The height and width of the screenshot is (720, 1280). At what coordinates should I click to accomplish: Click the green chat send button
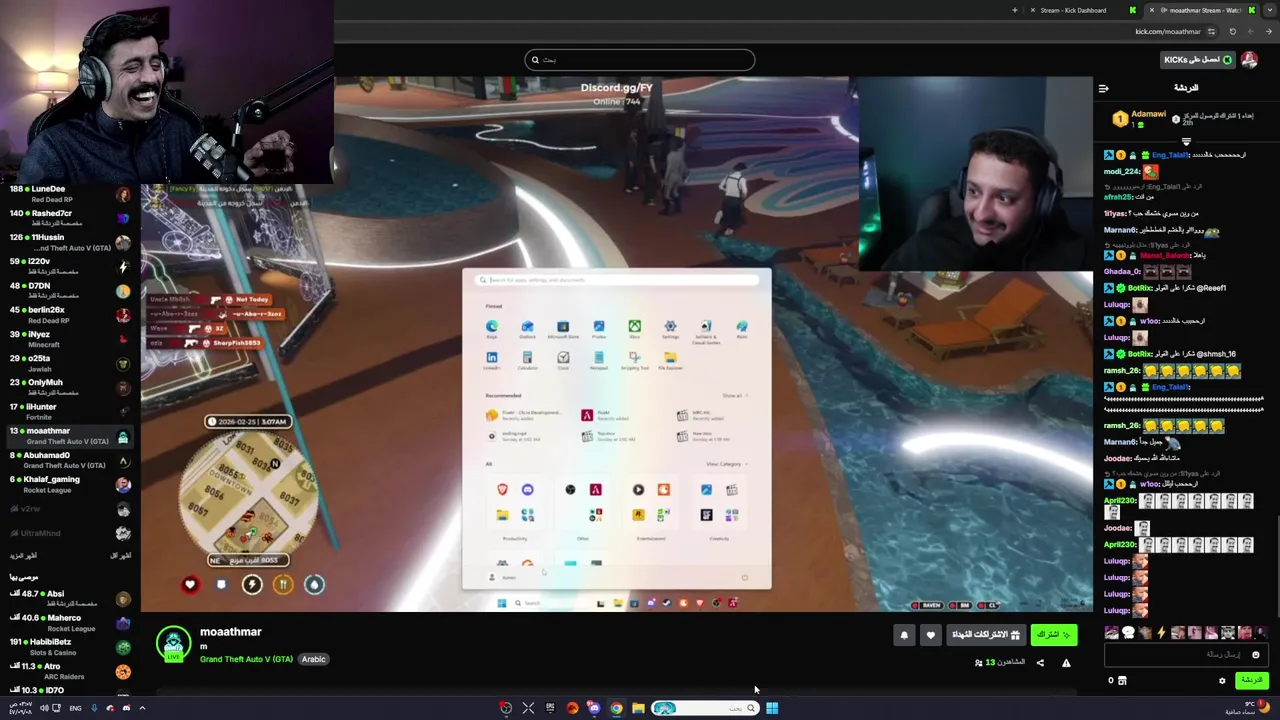click(x=1251, y=681)
